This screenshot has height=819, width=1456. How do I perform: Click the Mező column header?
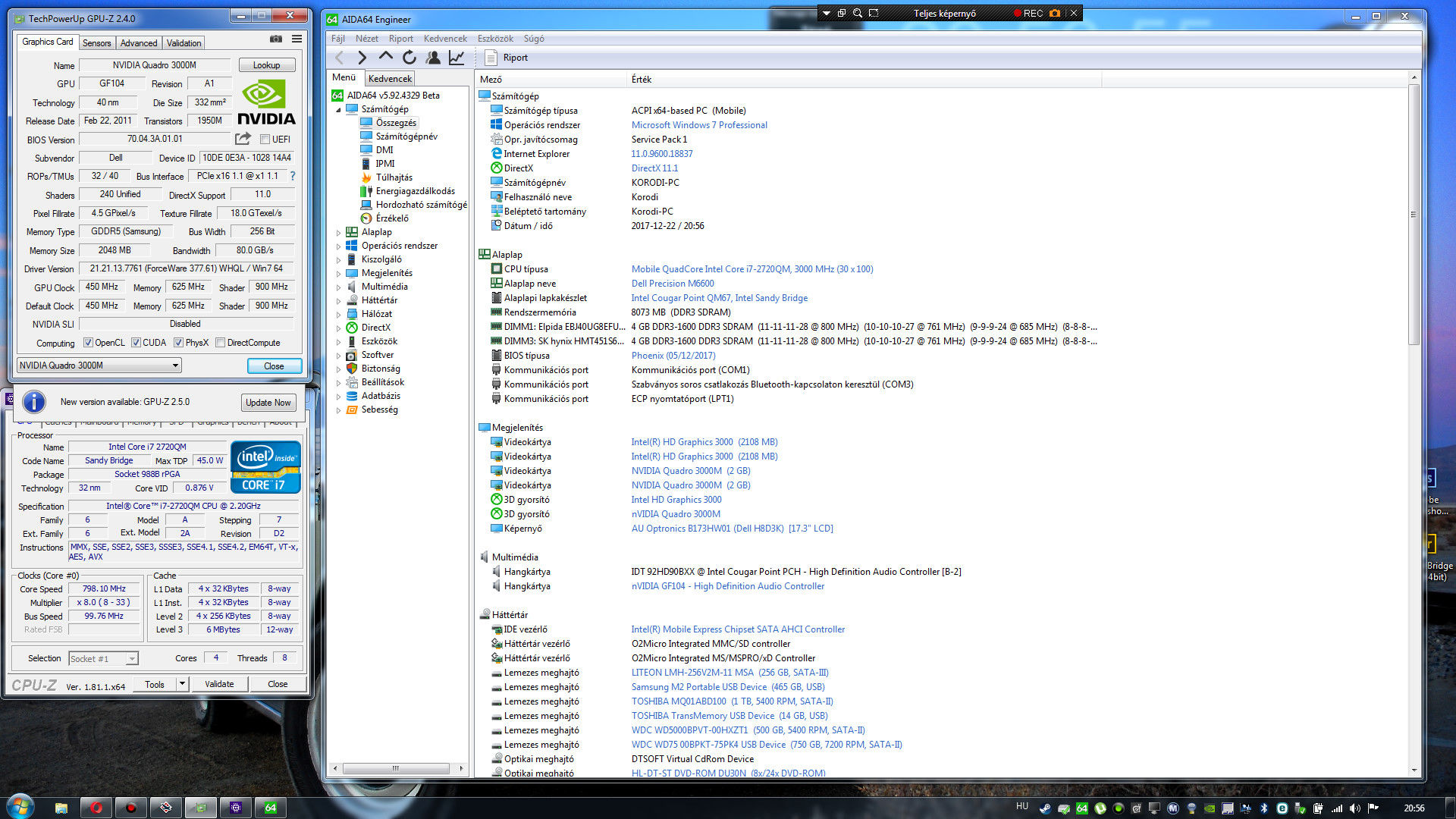pyautogui.click(x=551, y=80)
